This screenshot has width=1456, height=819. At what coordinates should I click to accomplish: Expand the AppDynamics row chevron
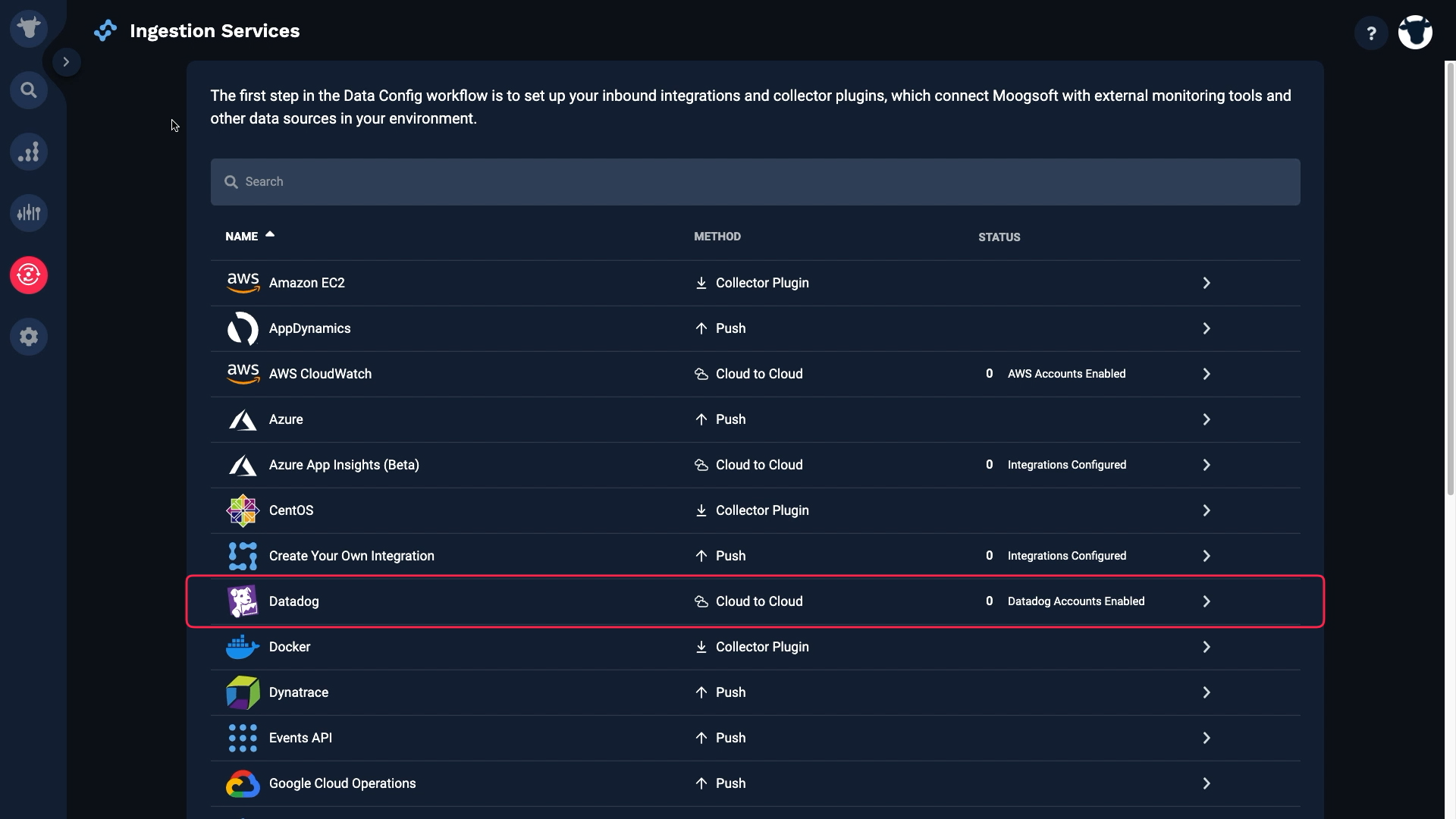pos(1207,328)
